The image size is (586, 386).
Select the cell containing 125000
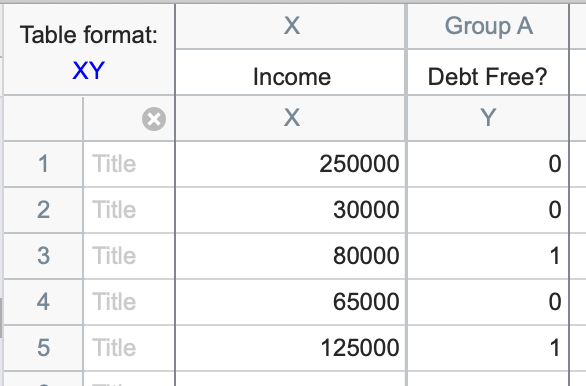(x=291, y=348)
